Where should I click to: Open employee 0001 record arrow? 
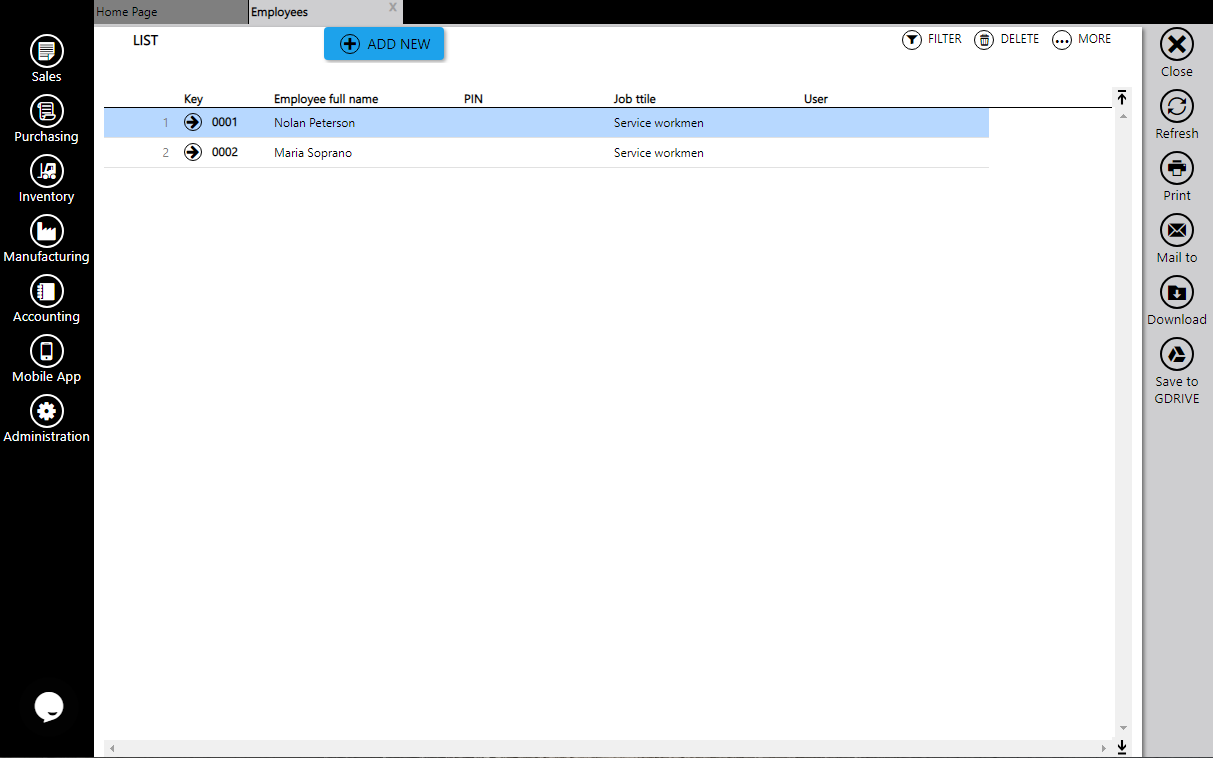click(193, 123)
